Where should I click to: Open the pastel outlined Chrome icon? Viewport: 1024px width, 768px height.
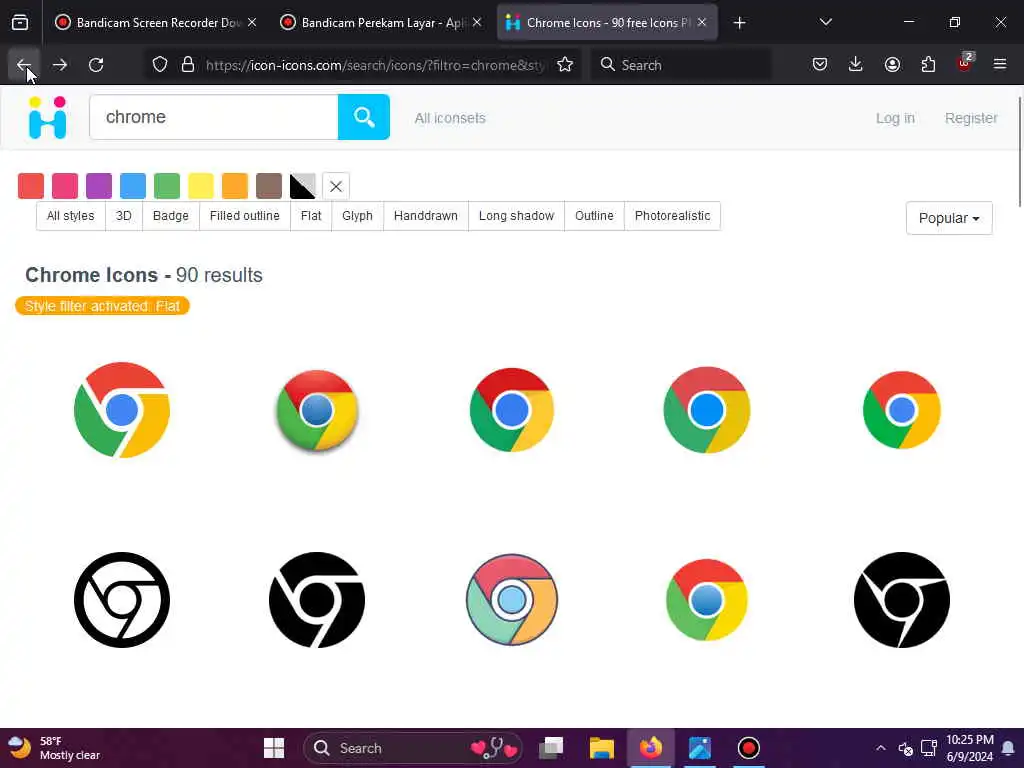pos(512,600)
